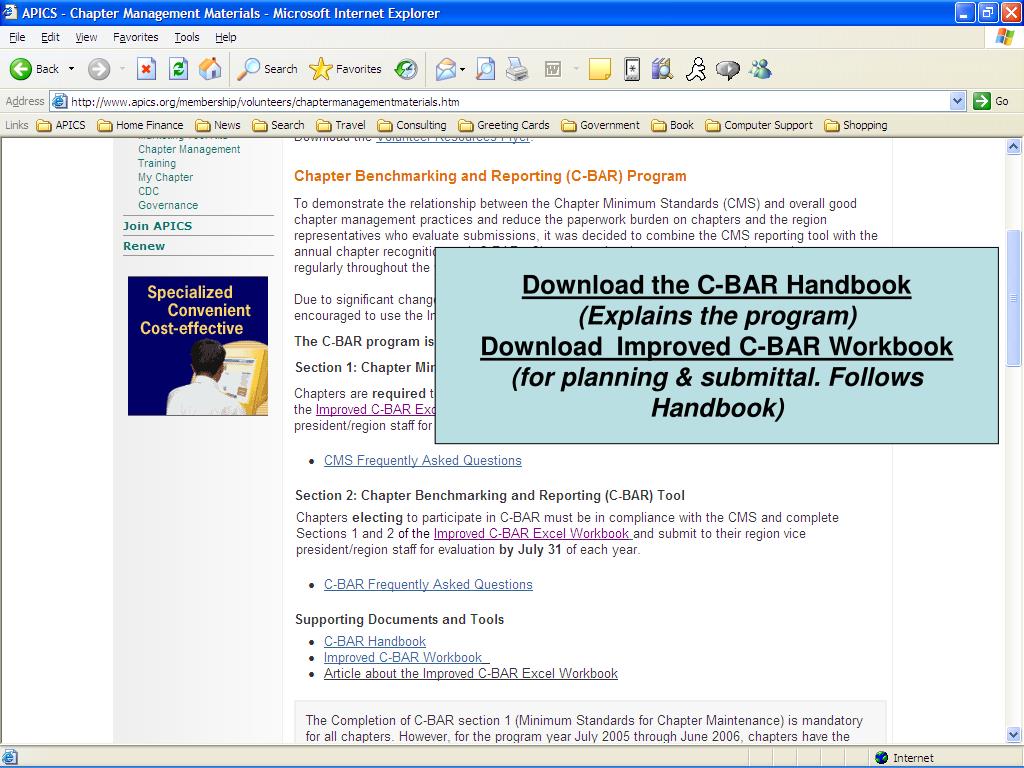Screen dimensions: 1024x768
Task: Open the History toolbar icon
Action: [406, 69]
